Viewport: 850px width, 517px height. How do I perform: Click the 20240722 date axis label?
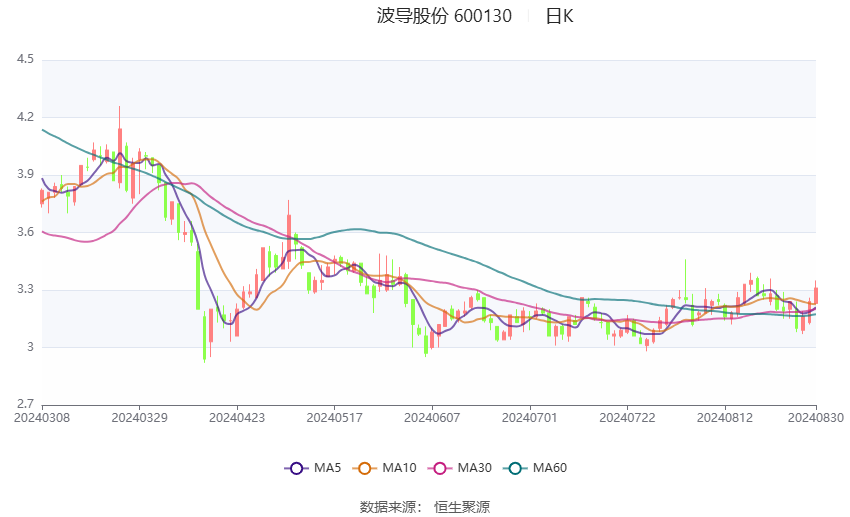click(x=626, y=416)
